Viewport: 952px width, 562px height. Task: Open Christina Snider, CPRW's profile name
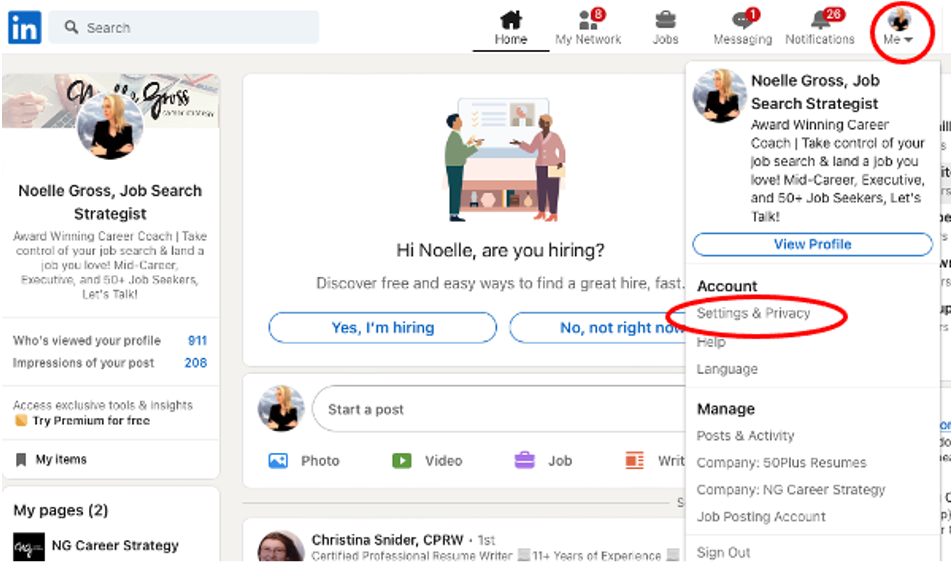pyautogui.click(x=387, y=540)
